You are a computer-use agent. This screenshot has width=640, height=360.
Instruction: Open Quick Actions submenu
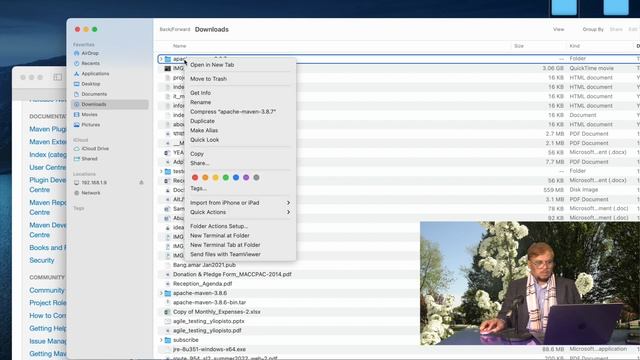(x=240, y=212)
